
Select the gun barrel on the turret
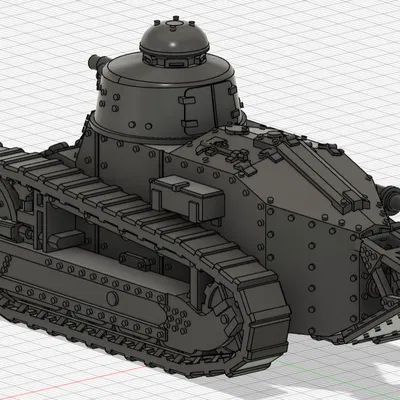click(x=98, y=62)
